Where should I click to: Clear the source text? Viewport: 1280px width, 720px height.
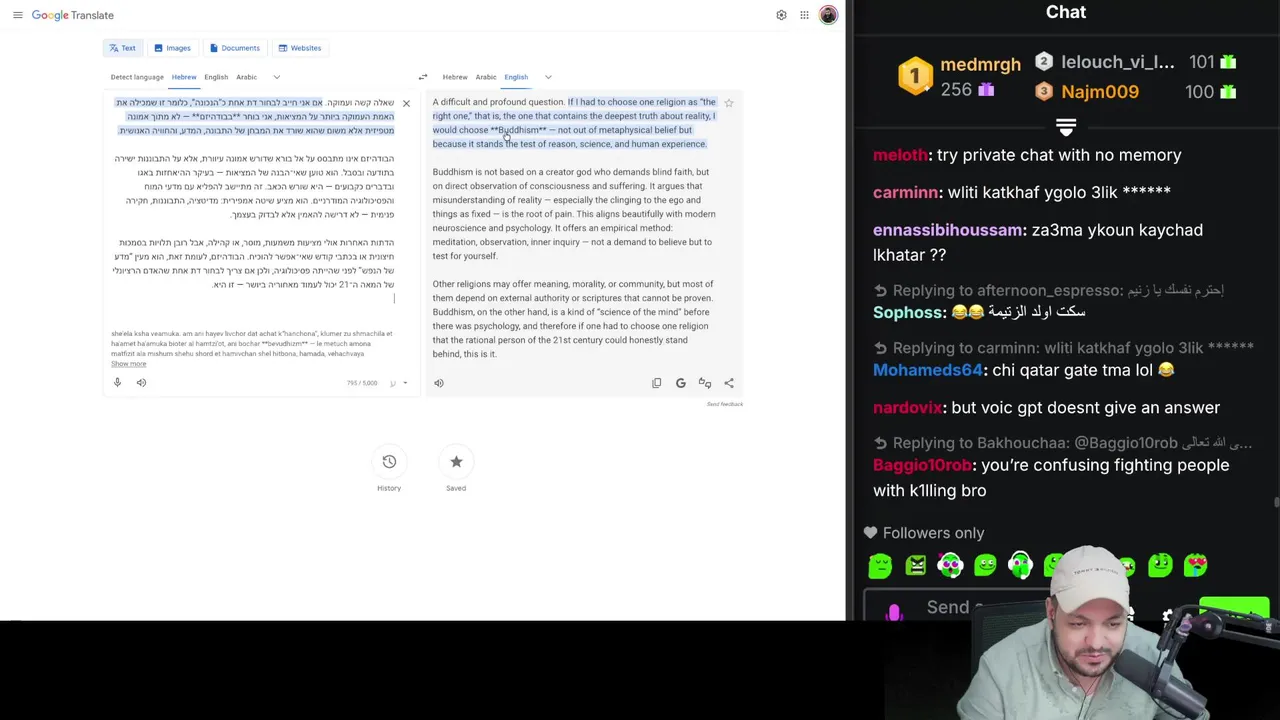[406, 104]
